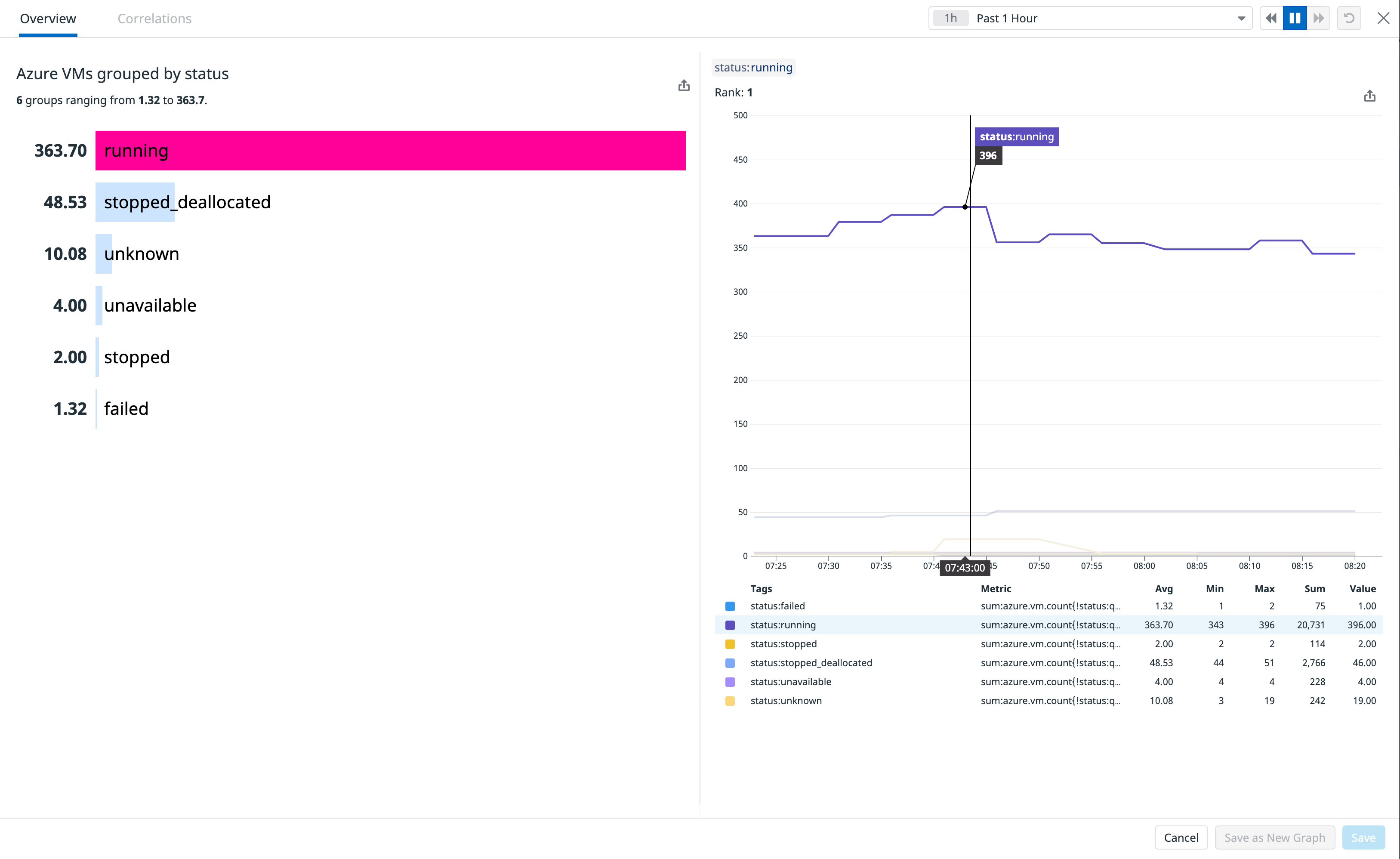Select the Overview tab
This screenshot has width=1400, height=859.
tap(48, 18)
